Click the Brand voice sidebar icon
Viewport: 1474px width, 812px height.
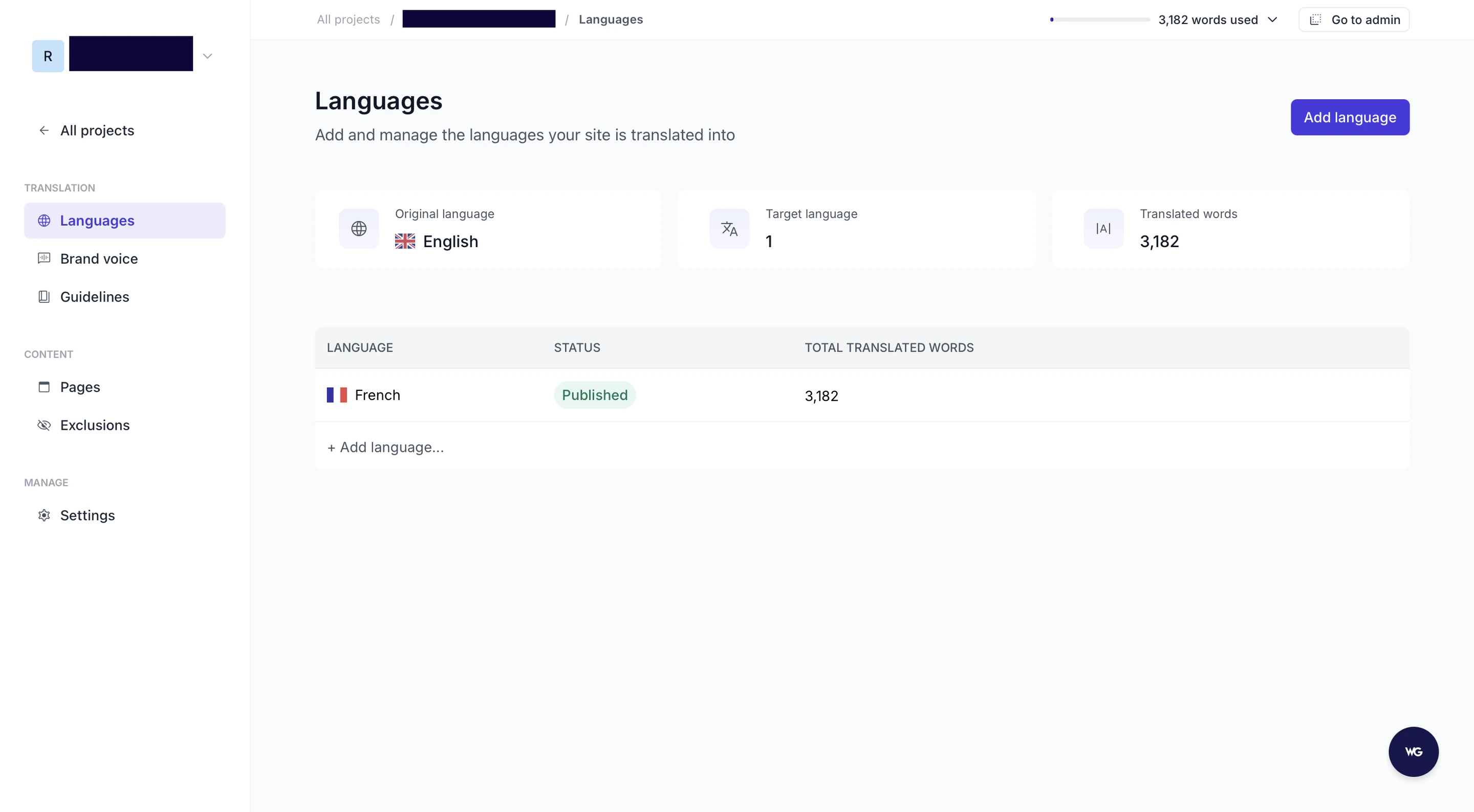pos(44,258)
